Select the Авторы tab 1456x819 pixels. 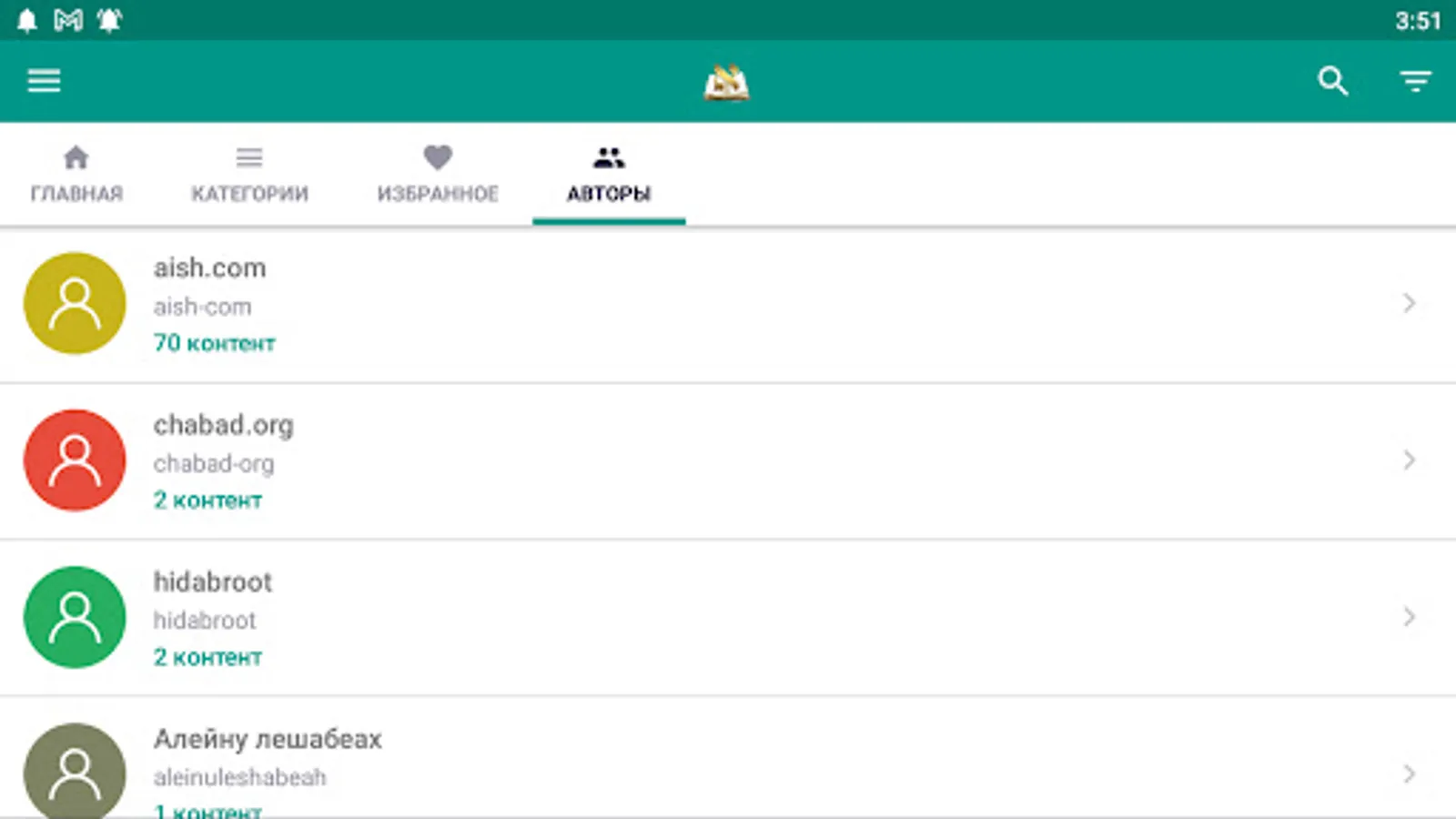(x=609, y=174)
